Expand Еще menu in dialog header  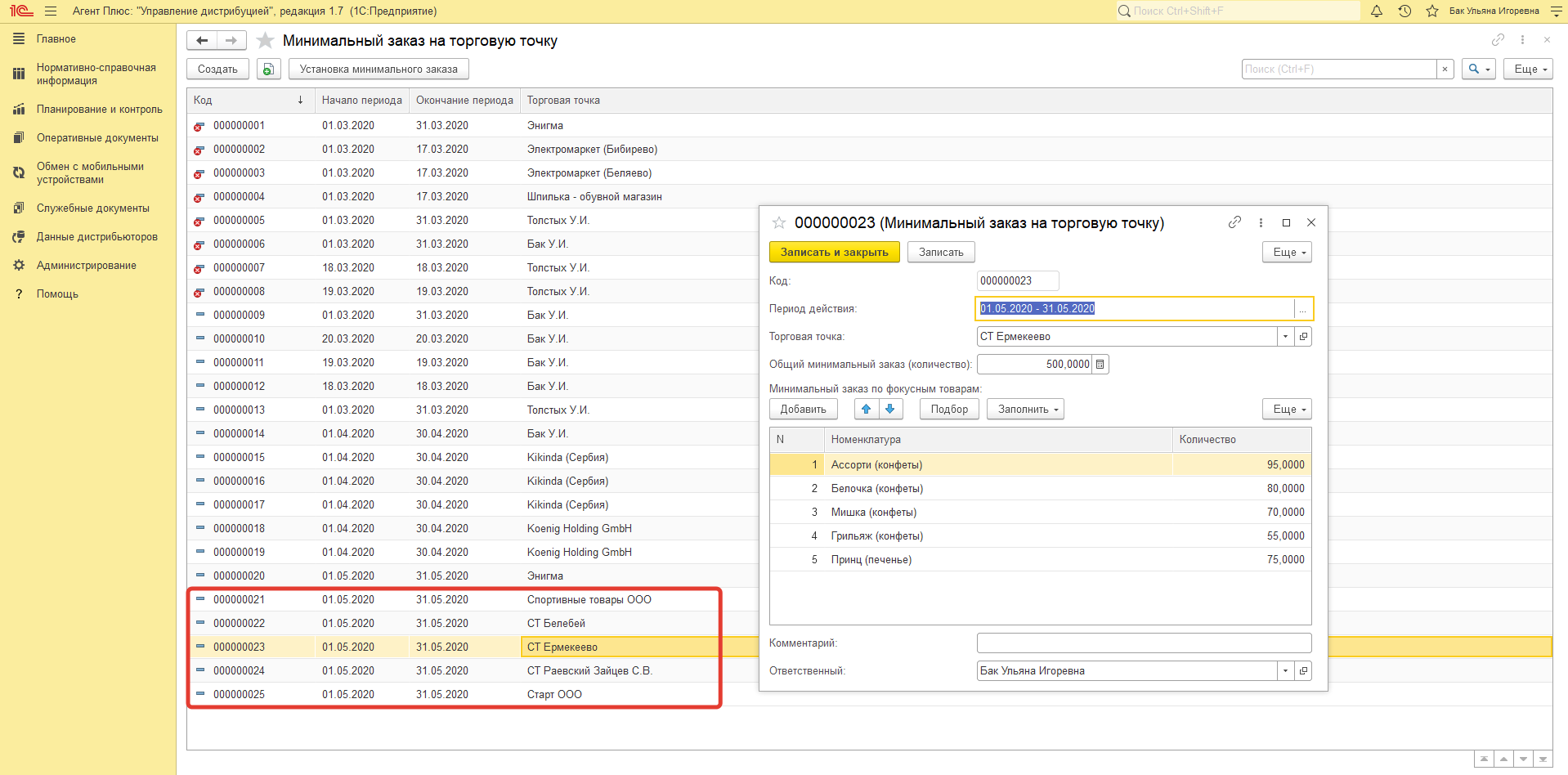click(1287, 253)
